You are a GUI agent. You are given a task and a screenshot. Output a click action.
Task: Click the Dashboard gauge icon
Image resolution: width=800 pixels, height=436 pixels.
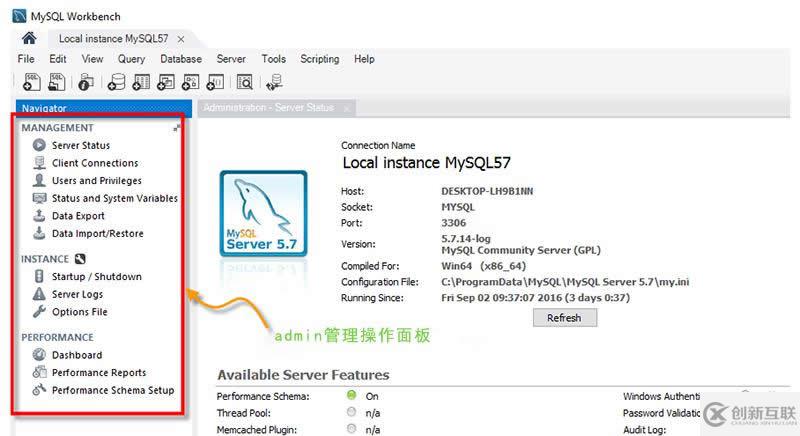(x=39, y=354)
